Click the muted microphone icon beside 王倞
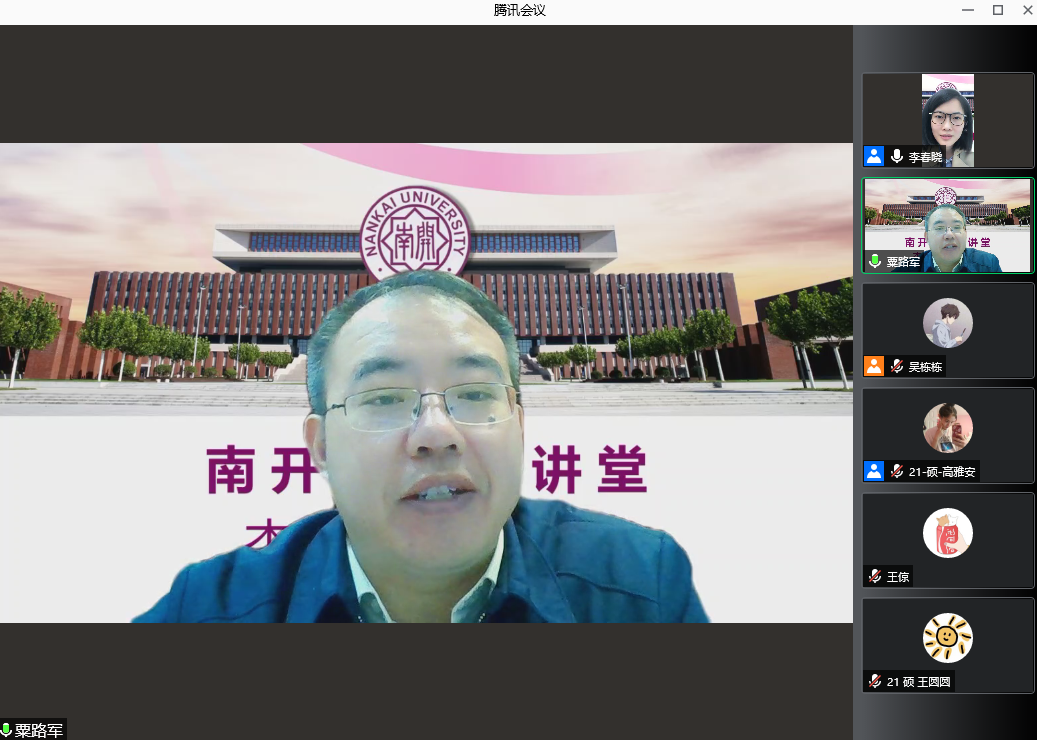 (875, 576)
